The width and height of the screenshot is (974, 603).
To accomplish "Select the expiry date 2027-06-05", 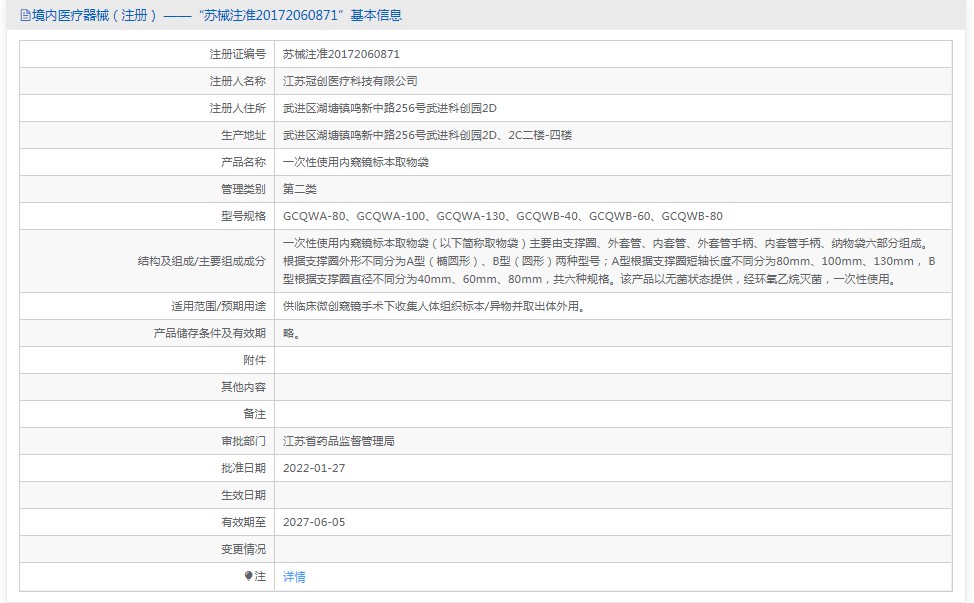I will tap(314, 522).
